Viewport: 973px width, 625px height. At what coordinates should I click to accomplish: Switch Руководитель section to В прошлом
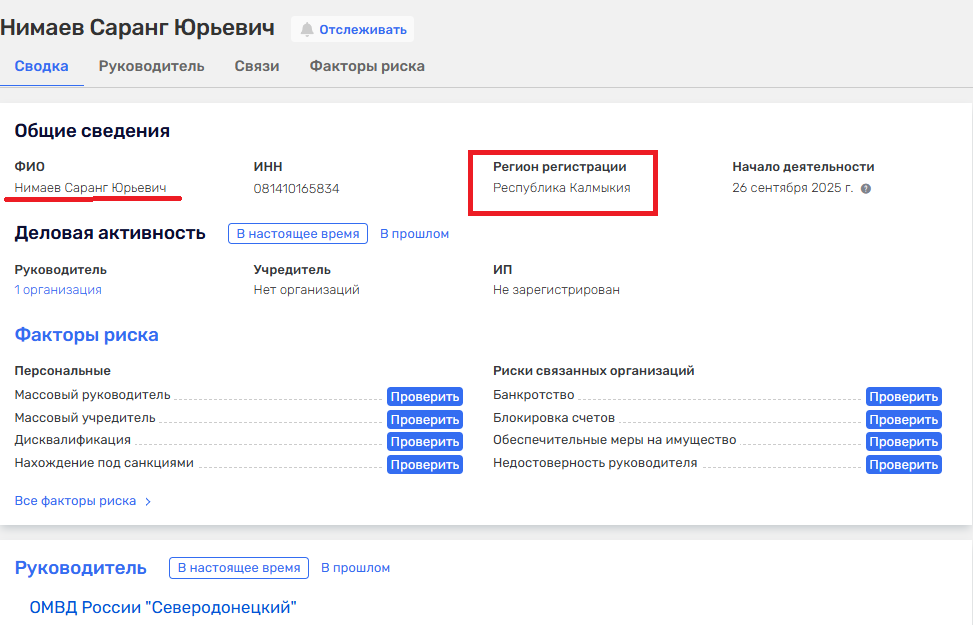(355, 568)
